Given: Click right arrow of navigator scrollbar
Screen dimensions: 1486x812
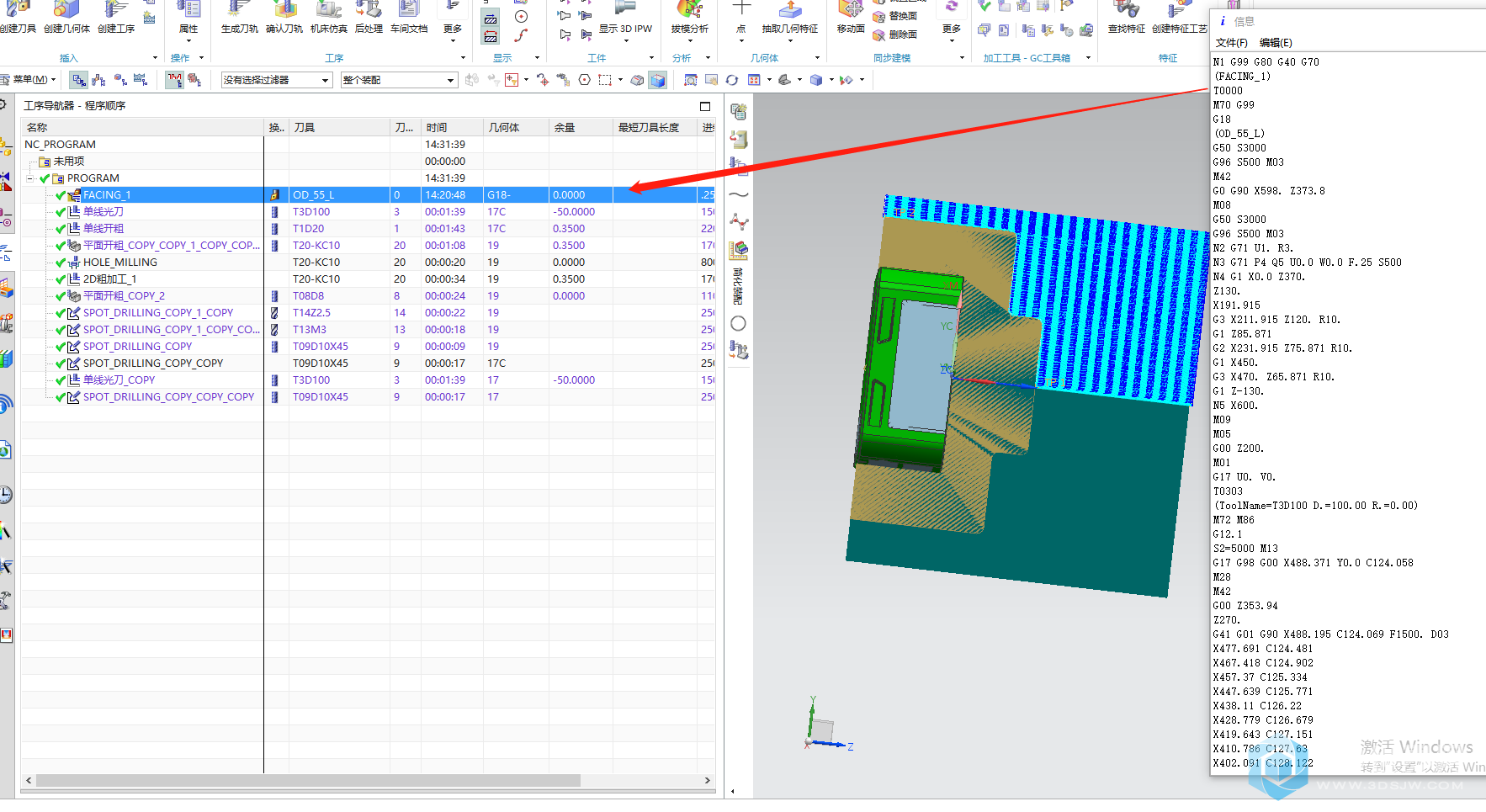Looking at the screenshot, I should (707, 781).
